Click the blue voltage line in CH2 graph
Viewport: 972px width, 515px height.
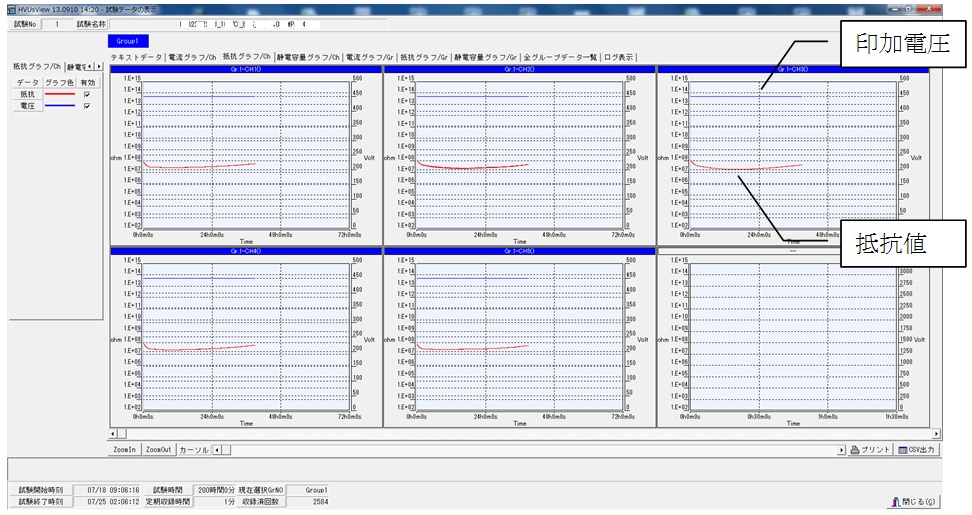click(472, 96)
